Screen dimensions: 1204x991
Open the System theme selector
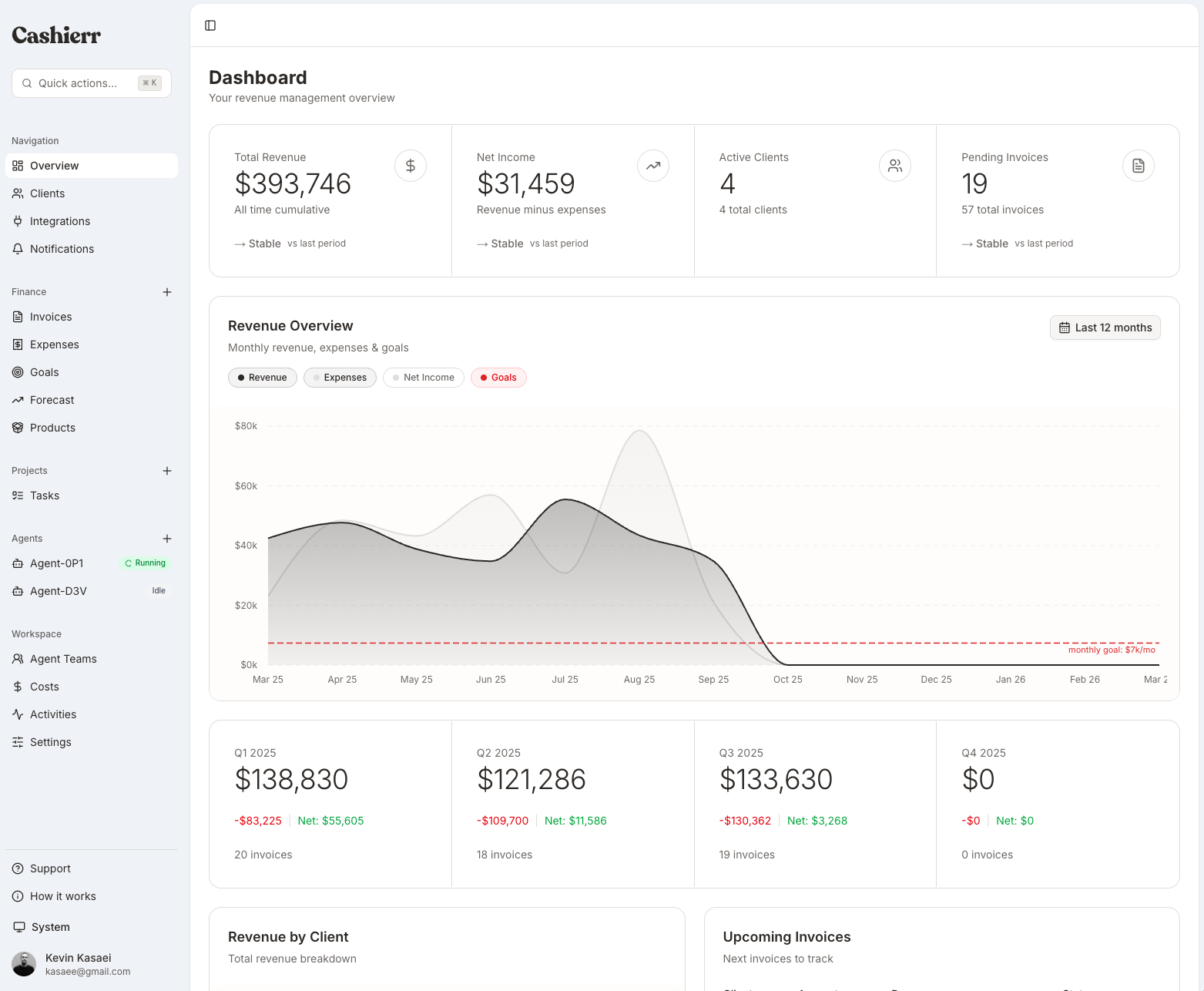click(50, 927)
